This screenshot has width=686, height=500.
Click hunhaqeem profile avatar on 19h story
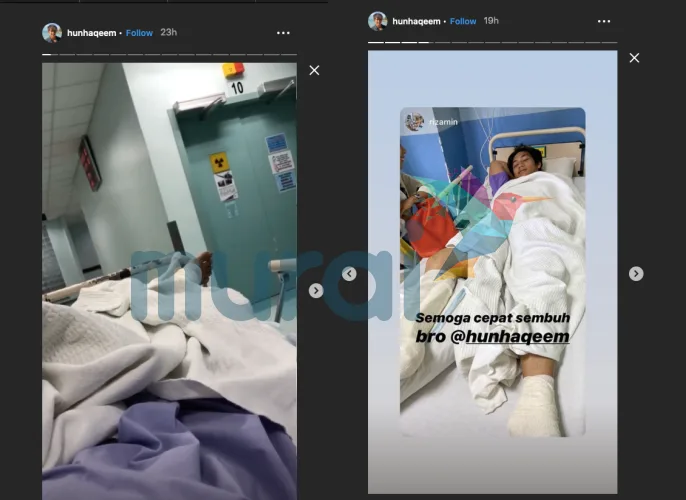377,21
